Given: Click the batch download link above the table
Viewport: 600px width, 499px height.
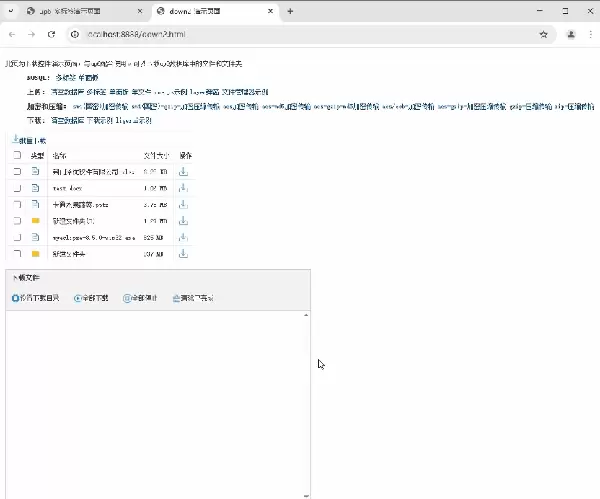Looking at the screenshot, I should click(x=28, y=141).
